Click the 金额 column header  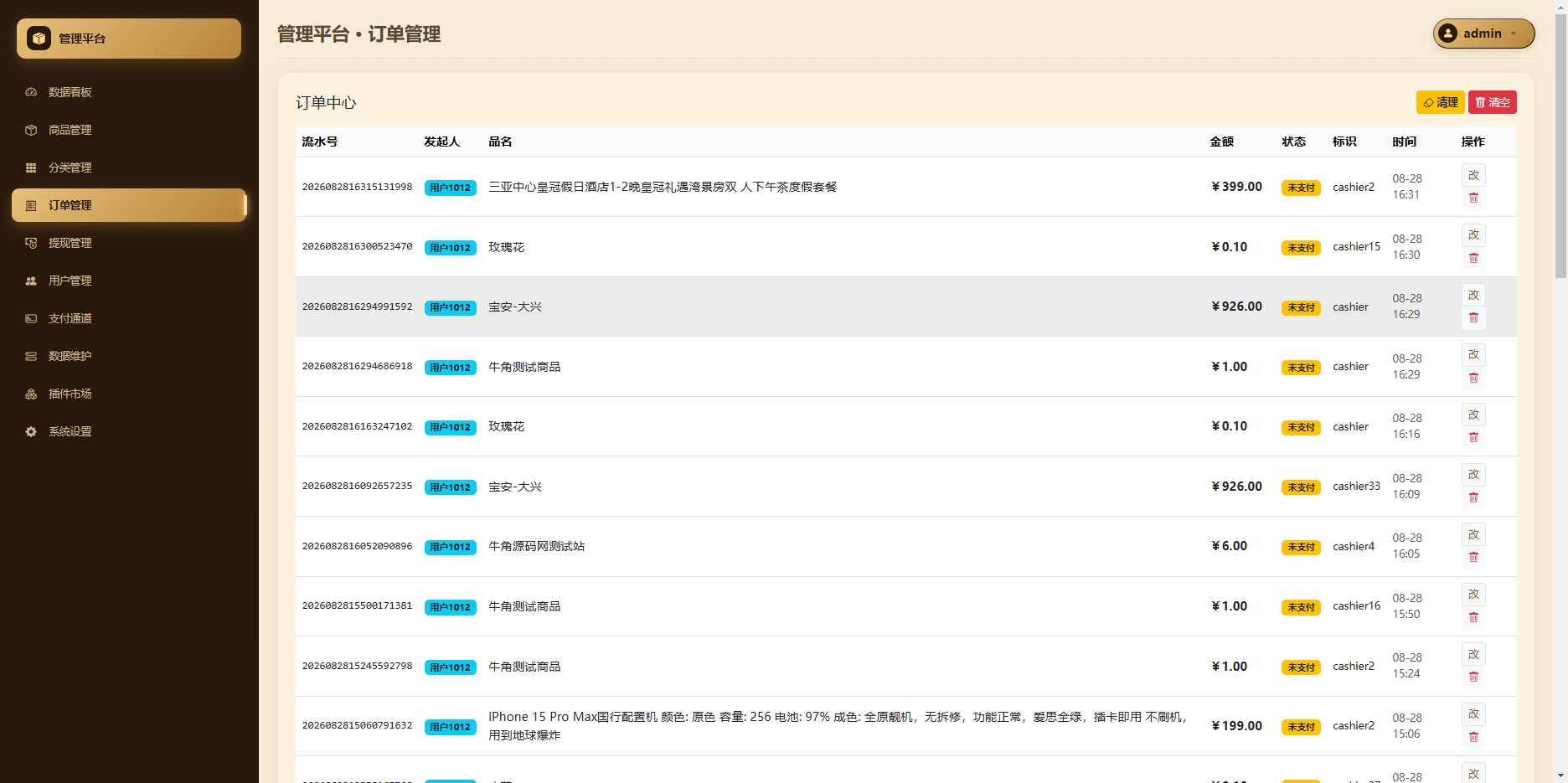pyautogui.click(x=1221, y=142)
